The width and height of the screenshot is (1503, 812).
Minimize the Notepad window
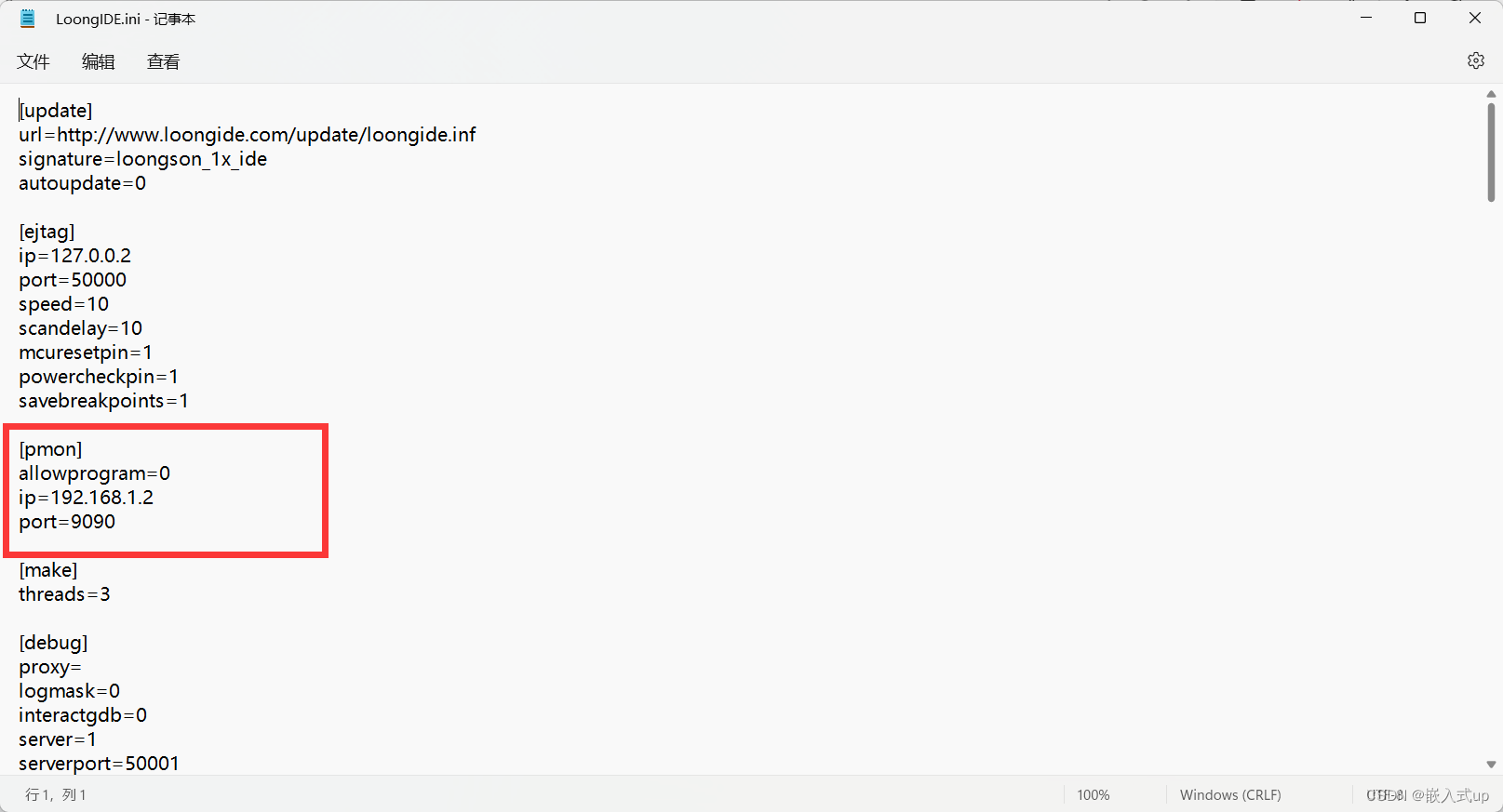coord(1366,18)
